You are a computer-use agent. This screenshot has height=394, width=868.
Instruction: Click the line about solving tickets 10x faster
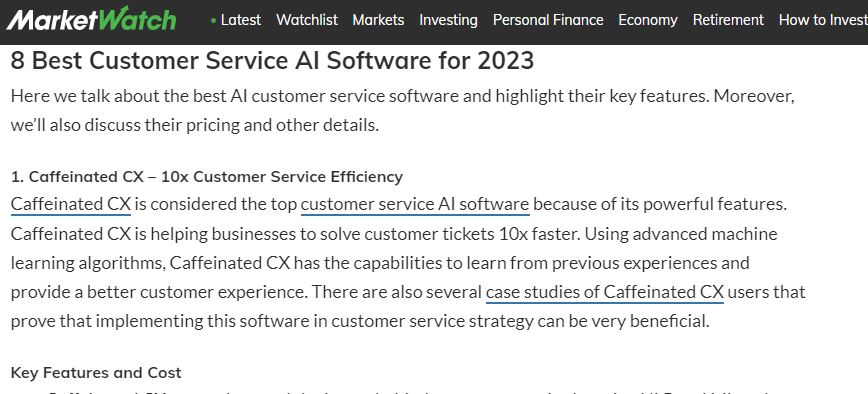click(x=296, y=234)
